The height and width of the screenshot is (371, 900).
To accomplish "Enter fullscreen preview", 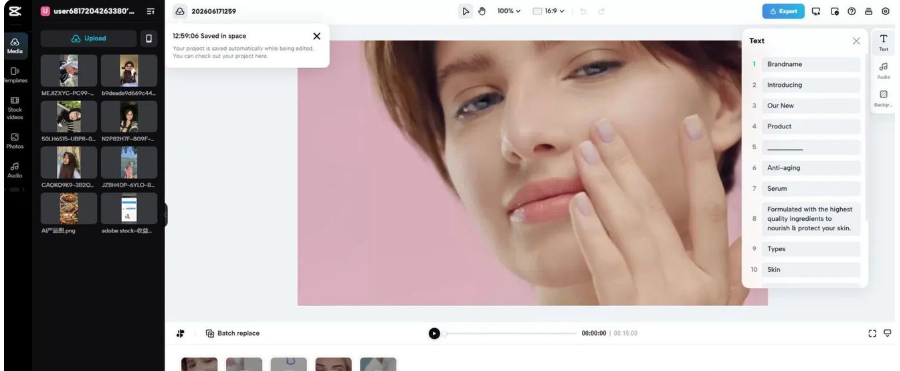I will tap(872, 333).
